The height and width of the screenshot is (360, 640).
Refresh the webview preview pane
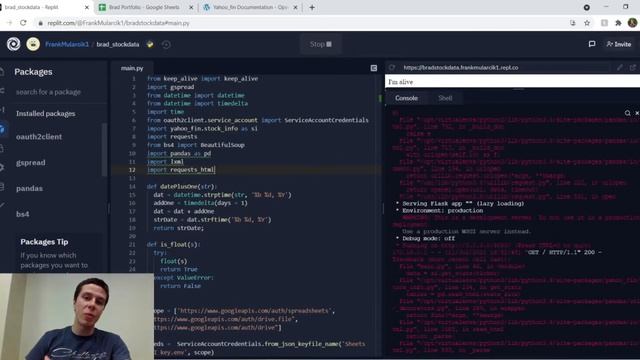coord(392,67)
